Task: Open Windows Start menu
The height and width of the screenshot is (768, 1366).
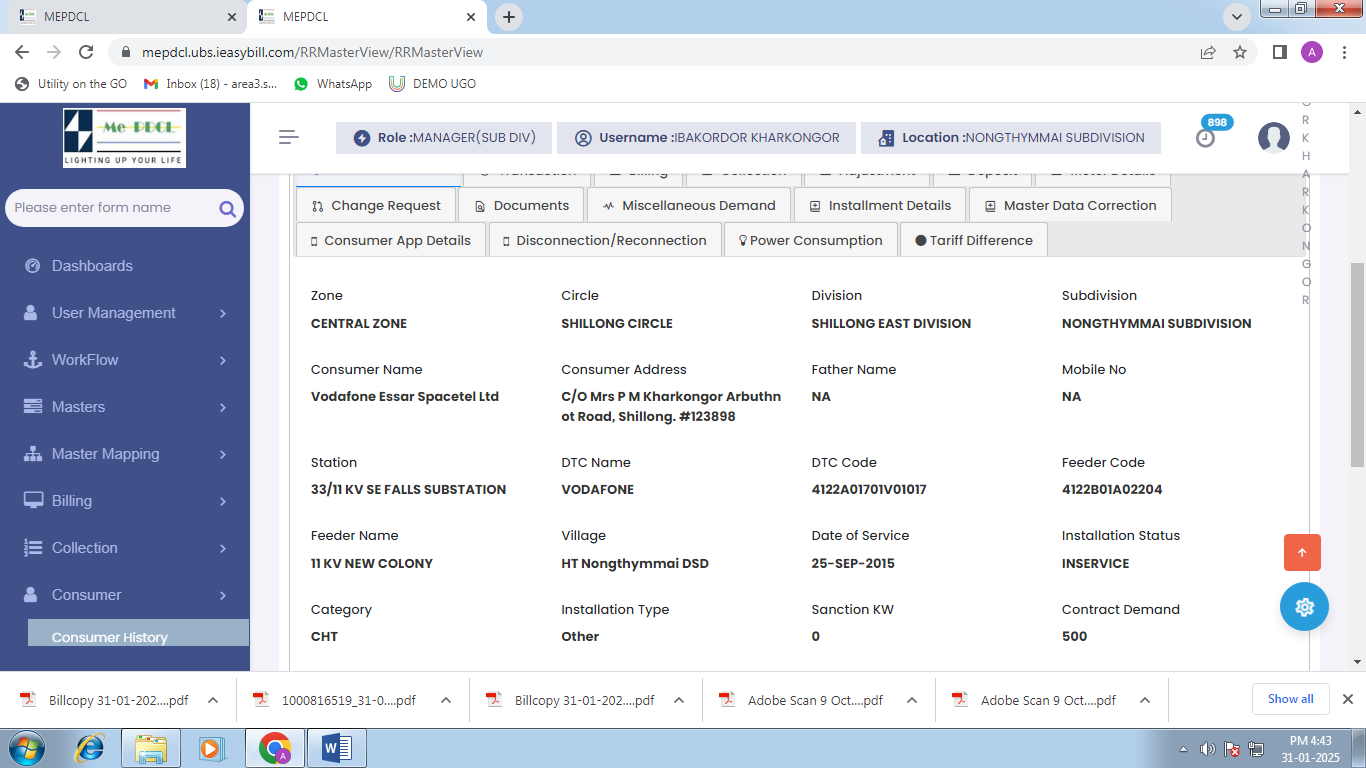Action: (25, 748)
